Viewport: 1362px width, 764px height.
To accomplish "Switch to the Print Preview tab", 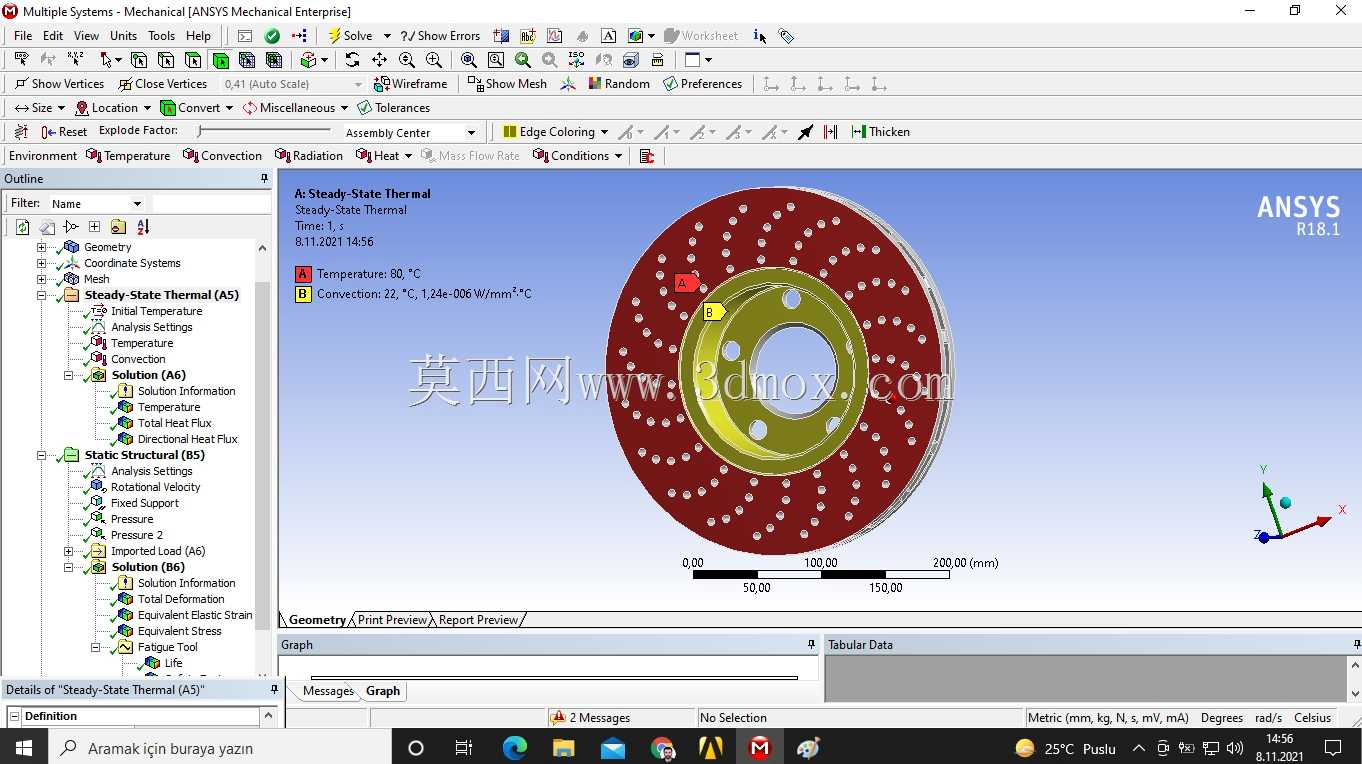I will pyautogui.click(x=392, y=620).
